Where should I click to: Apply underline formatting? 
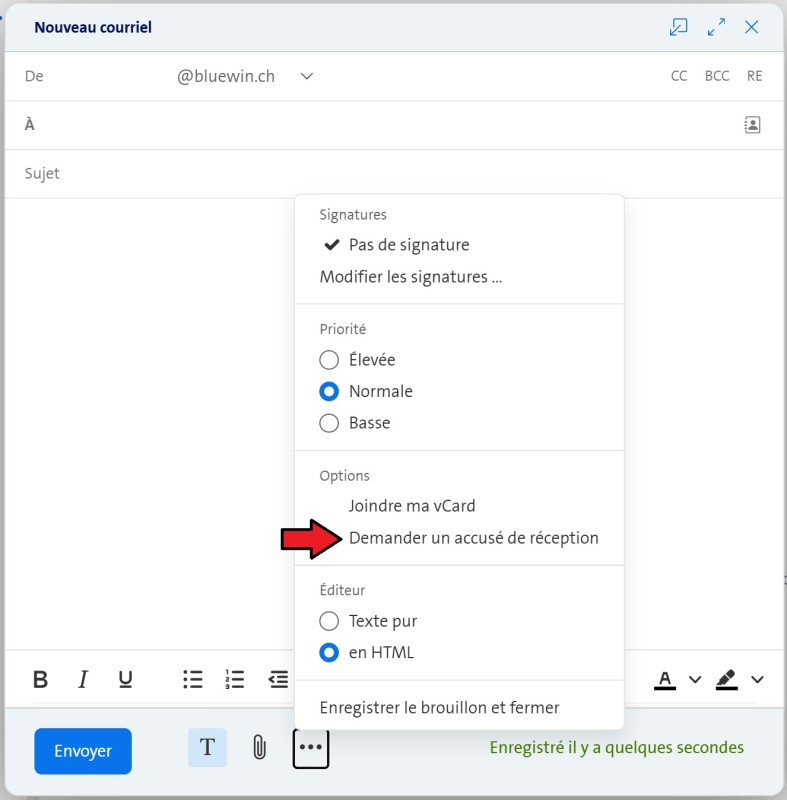(x=125, y=680)
